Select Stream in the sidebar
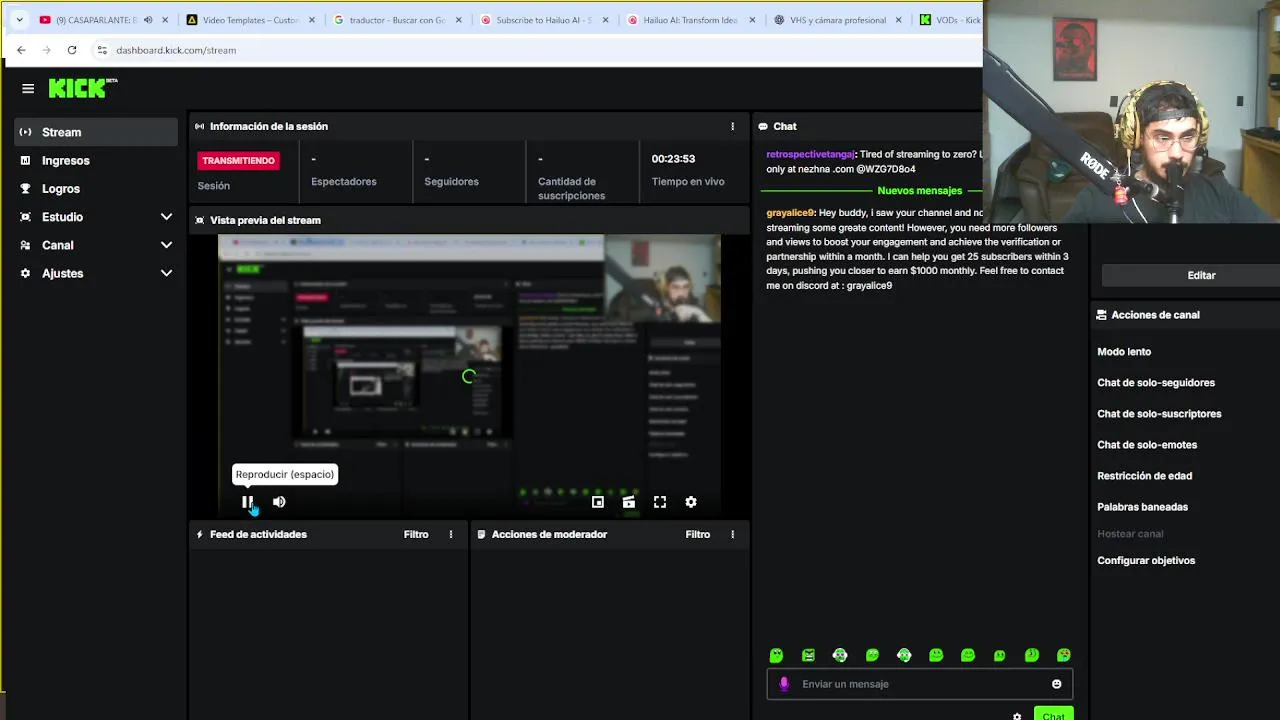Screen dimensions: 1280x720 tap(96, 132)
